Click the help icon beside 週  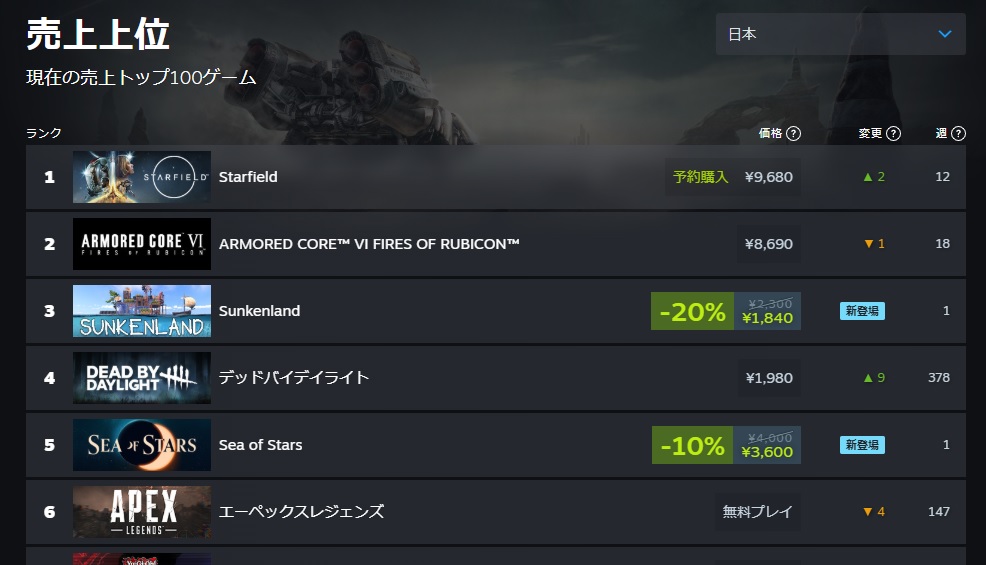coord(959,133)
